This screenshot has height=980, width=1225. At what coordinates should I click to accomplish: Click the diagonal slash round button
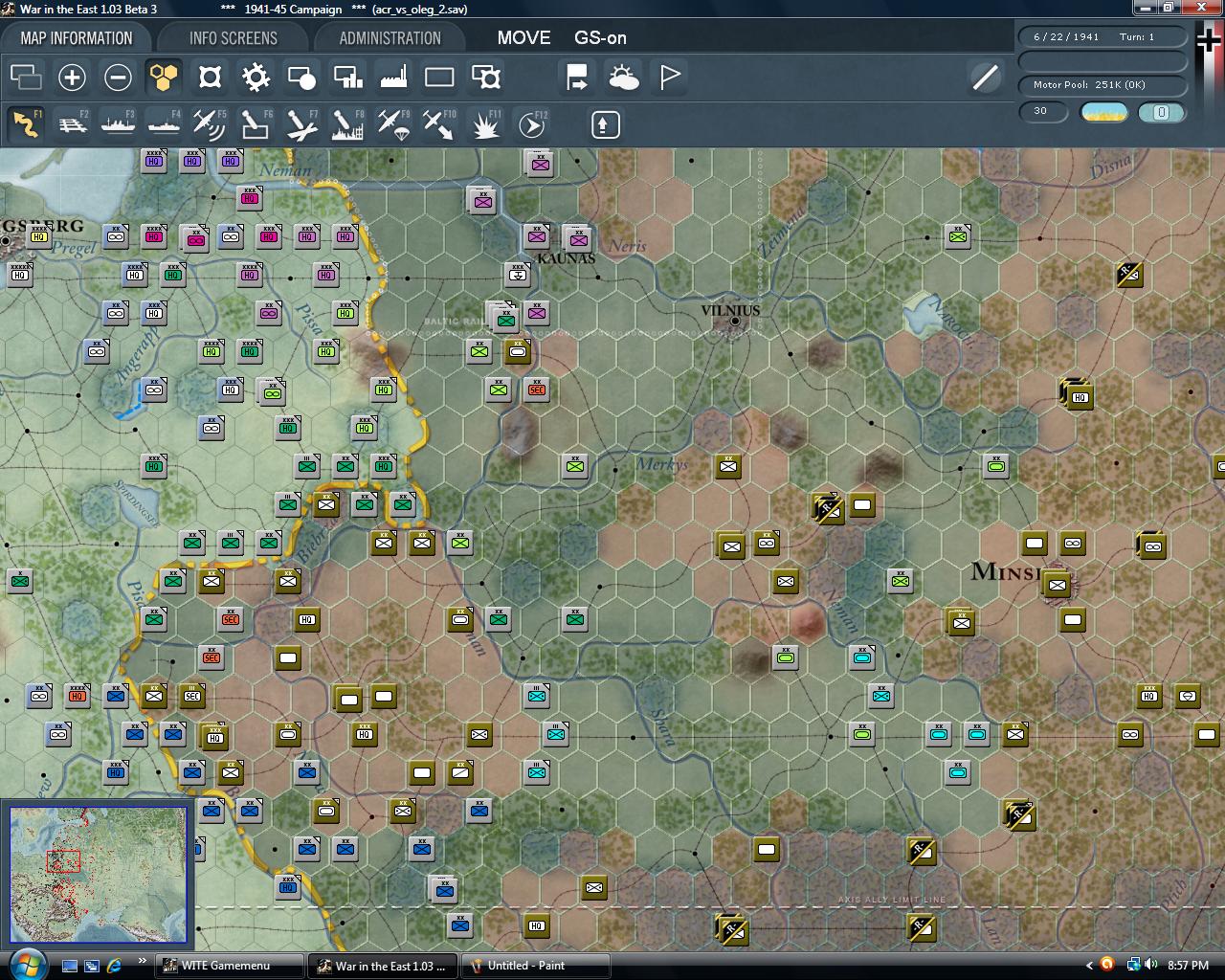tap(985, 77)
